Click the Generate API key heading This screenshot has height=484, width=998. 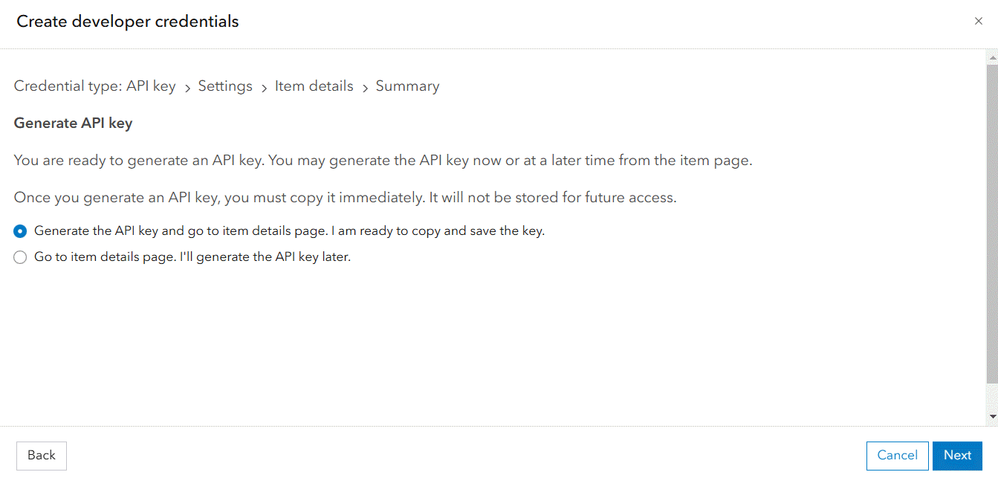click(x=73, y=123)
